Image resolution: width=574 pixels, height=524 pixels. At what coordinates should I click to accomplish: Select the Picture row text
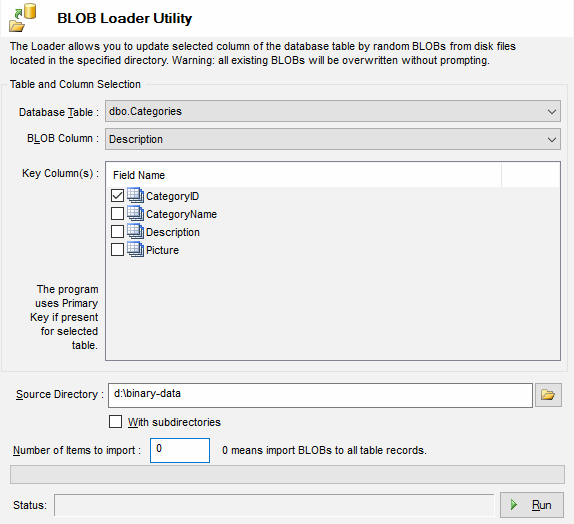pos(162,250)
